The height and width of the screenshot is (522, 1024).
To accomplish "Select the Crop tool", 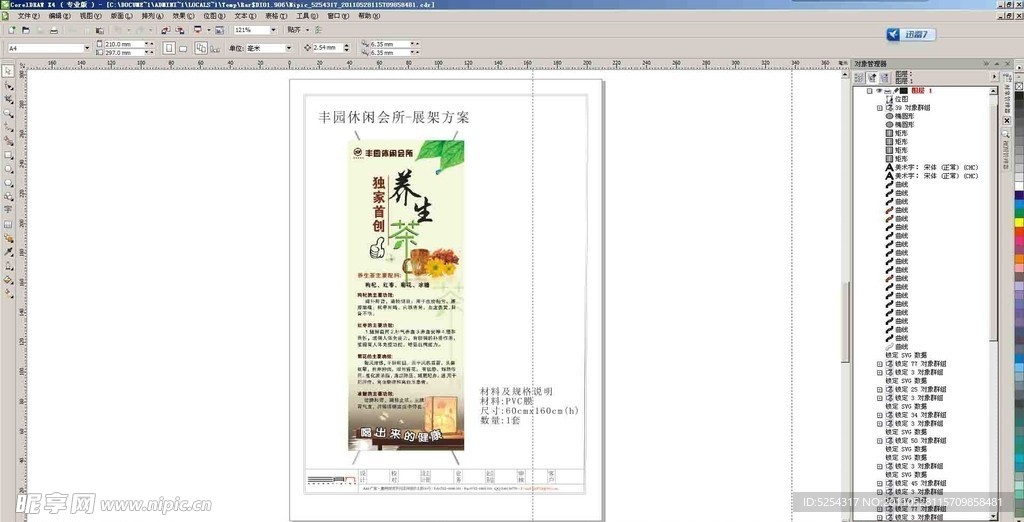I will pos(8,99).
